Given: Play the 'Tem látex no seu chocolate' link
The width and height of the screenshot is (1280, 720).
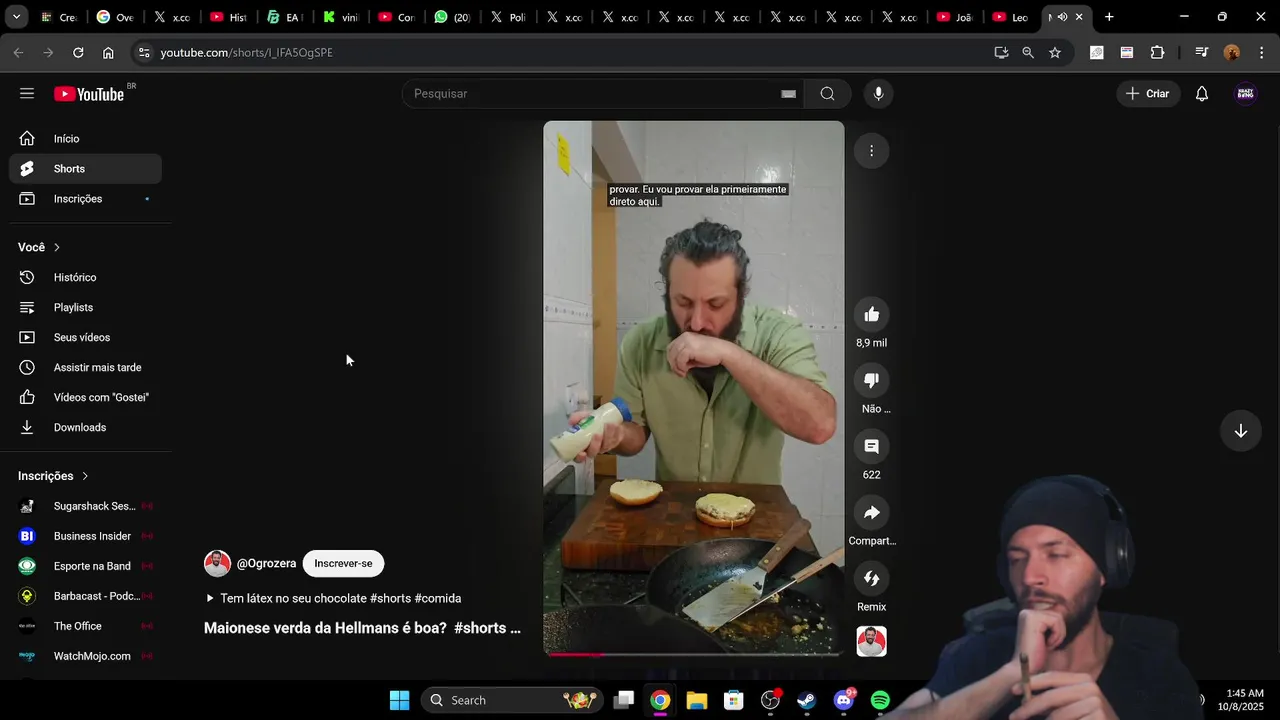Looking at the screenshot, I should click(x=333, y=598).
